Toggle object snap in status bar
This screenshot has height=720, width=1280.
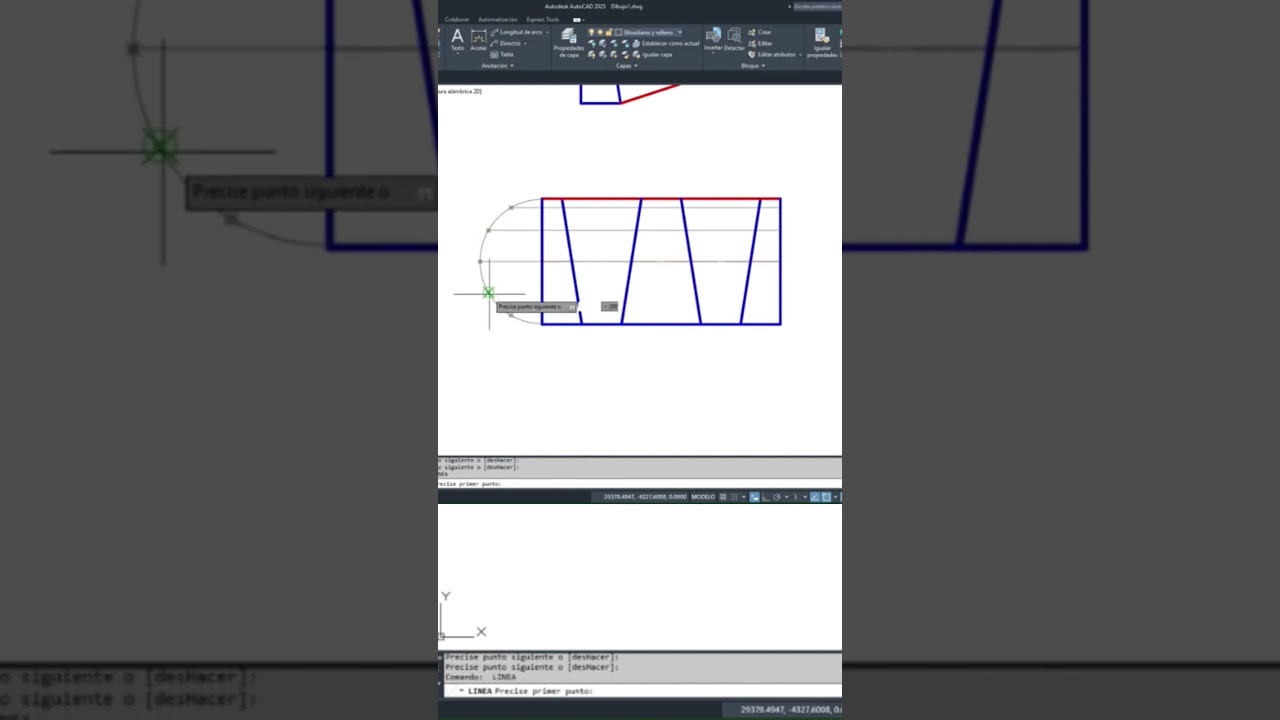826,496
